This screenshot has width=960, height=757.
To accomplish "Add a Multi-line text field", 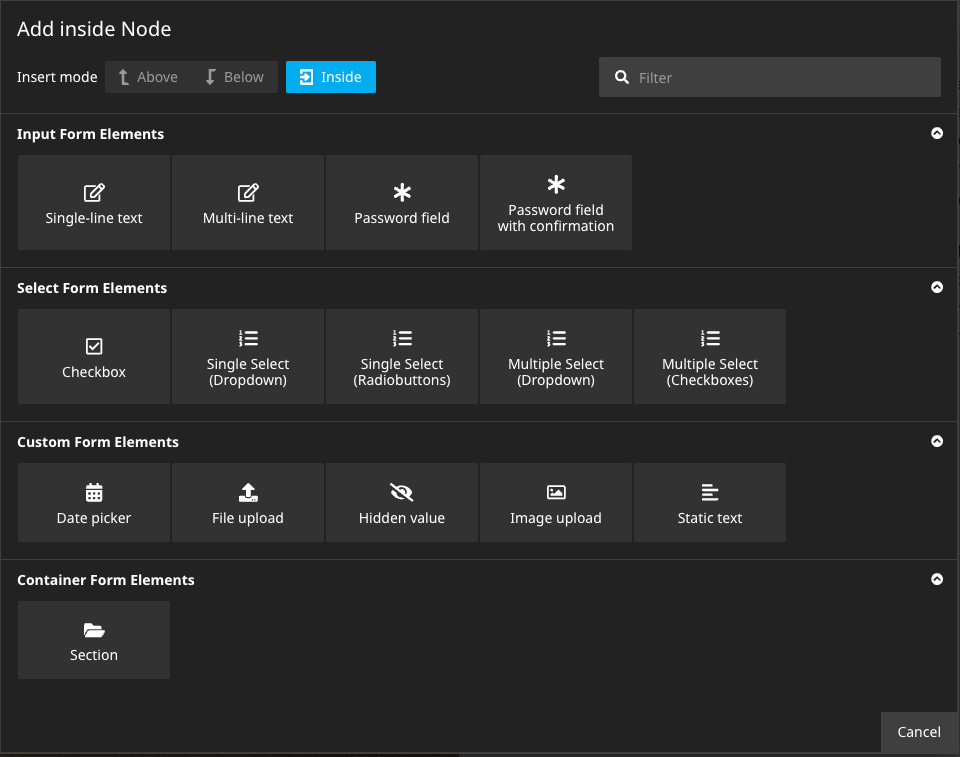I will tap(247, 202).
